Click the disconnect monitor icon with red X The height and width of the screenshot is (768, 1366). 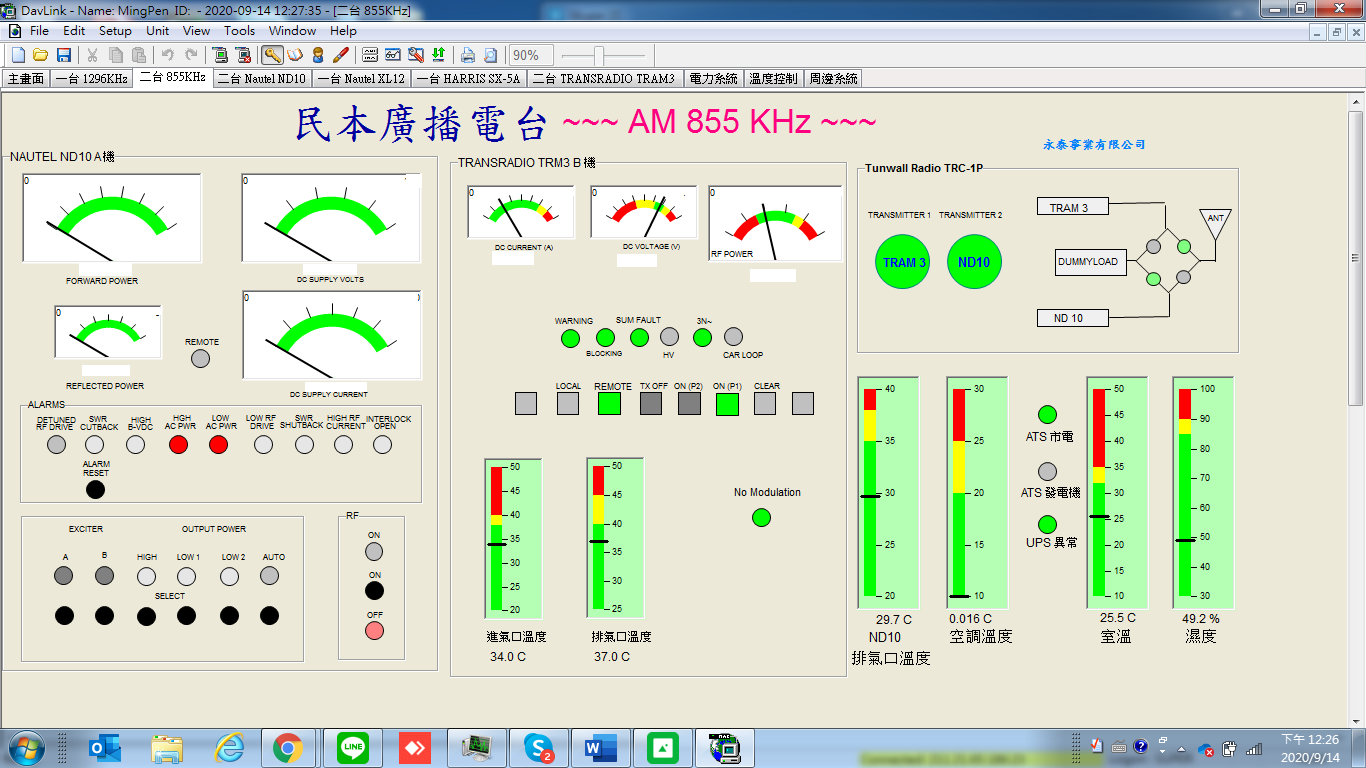(243, 55)
